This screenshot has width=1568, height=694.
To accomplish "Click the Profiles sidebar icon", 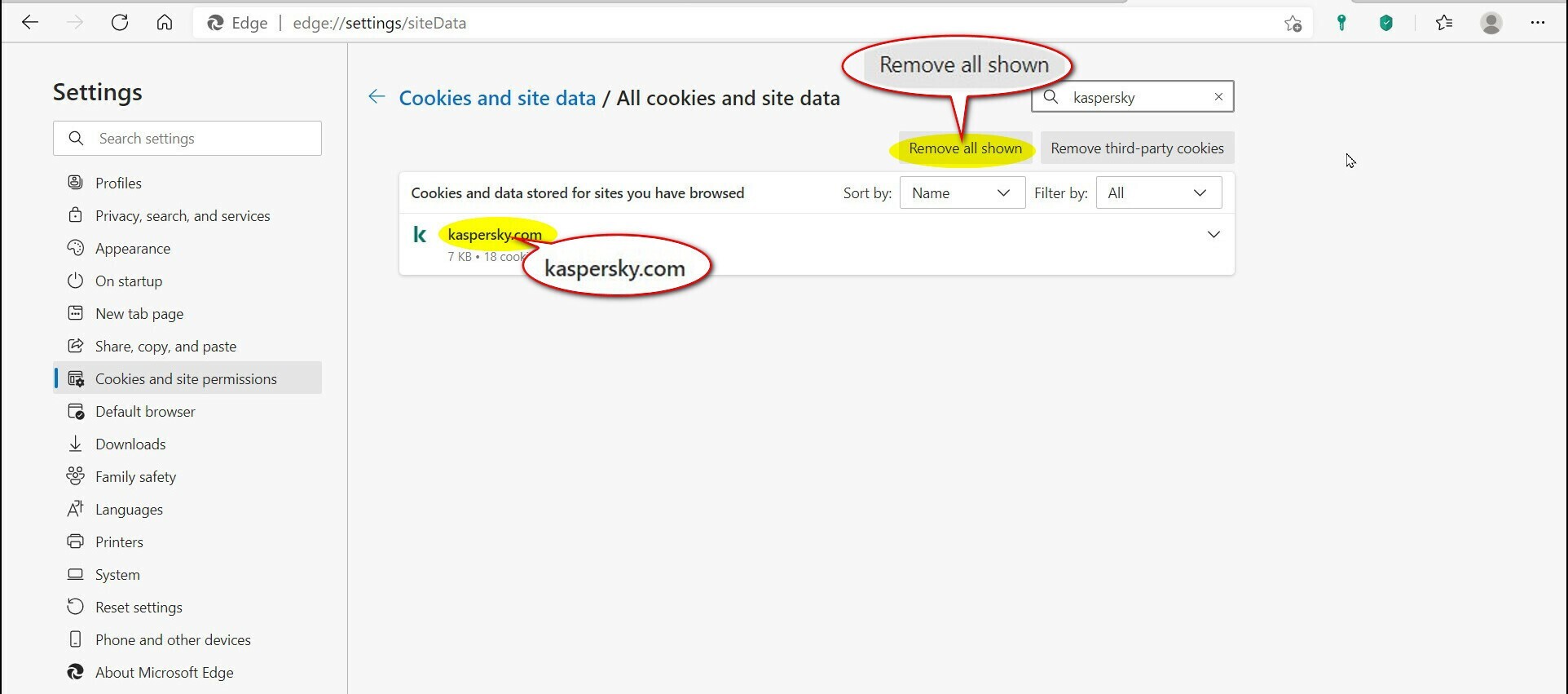I will point(76,183).
